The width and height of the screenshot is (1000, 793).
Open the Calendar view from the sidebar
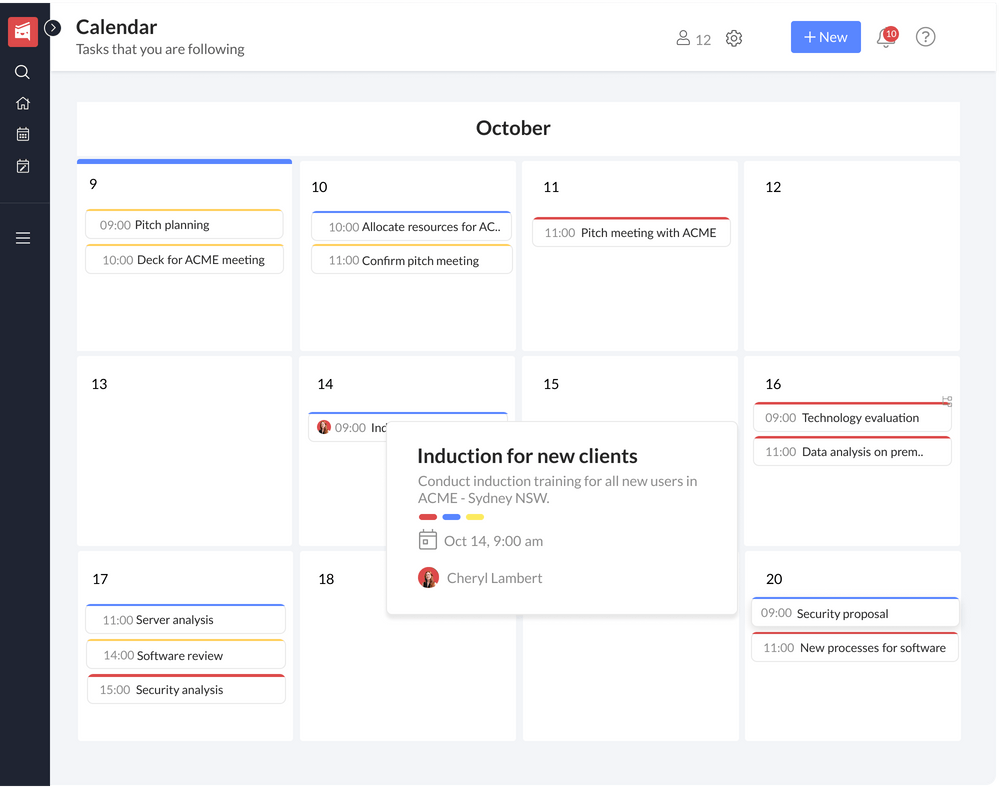click(x=22, y=134)
